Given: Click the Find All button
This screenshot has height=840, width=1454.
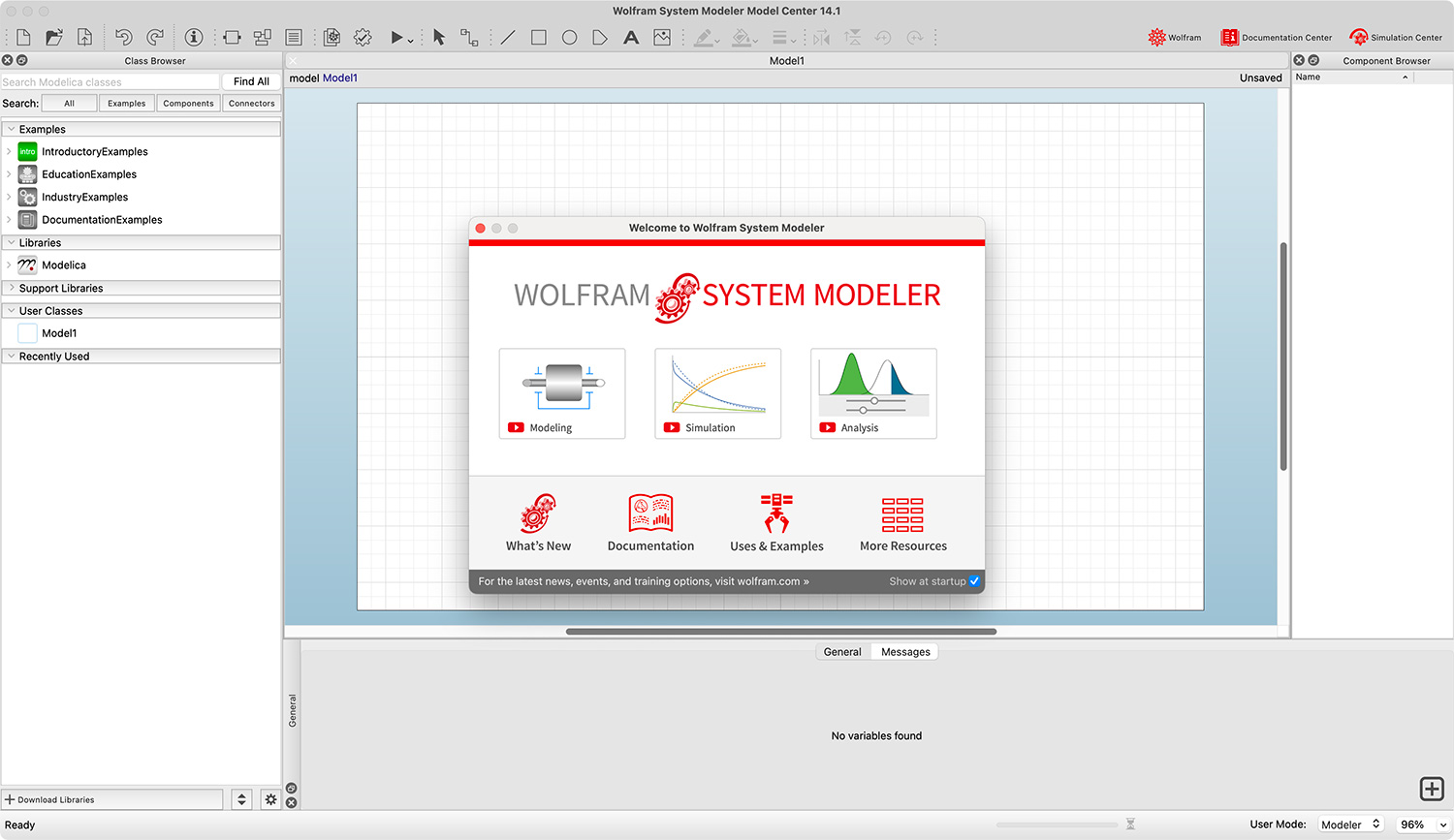Looking at the screenshot, I should click(x=250, y=80).
